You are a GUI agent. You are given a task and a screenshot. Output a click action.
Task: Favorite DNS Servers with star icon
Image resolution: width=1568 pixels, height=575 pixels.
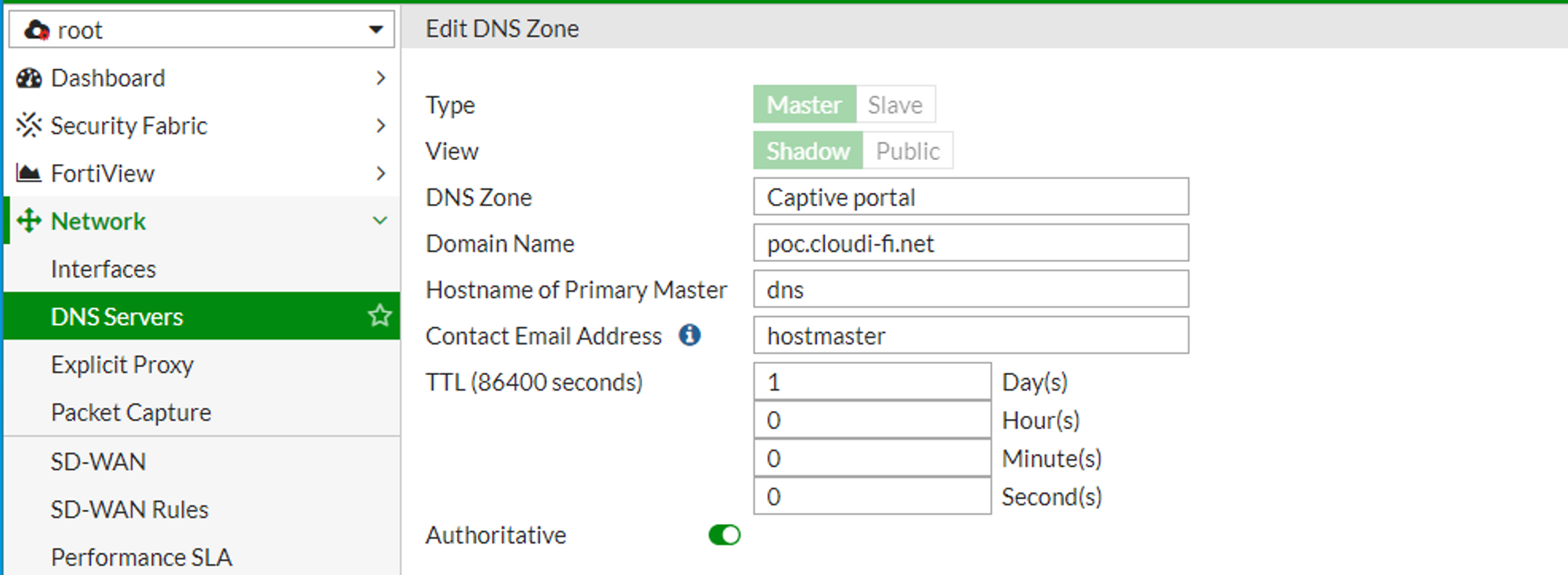pos(379,315)
